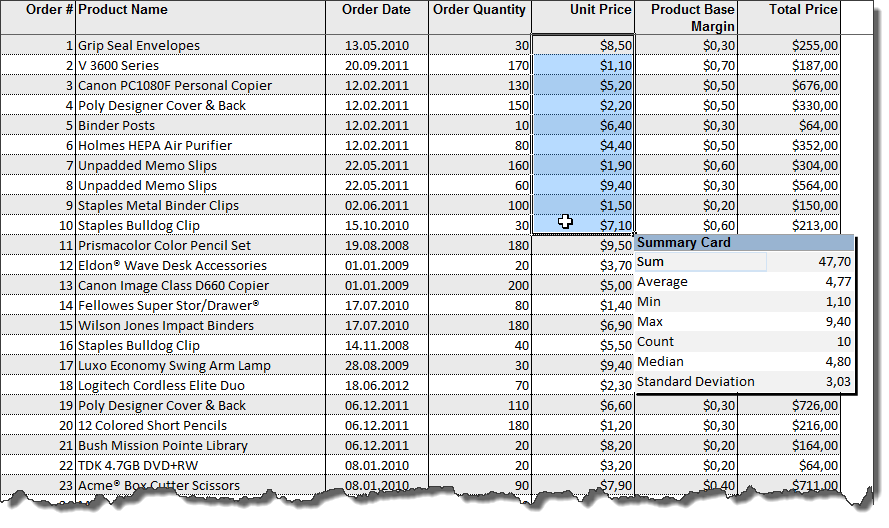
Task: Click the order date 18.06.2012 cell
Action: point(377,386)
